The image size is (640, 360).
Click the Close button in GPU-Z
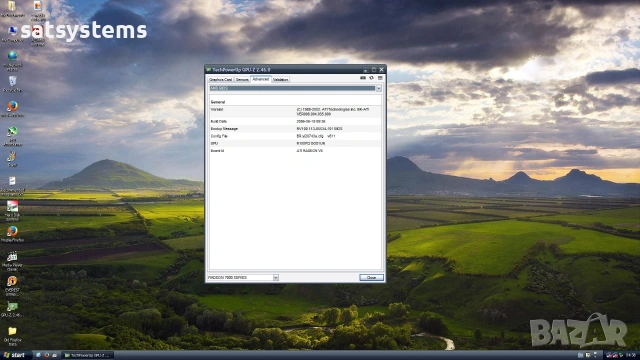(x=371, y=278)
